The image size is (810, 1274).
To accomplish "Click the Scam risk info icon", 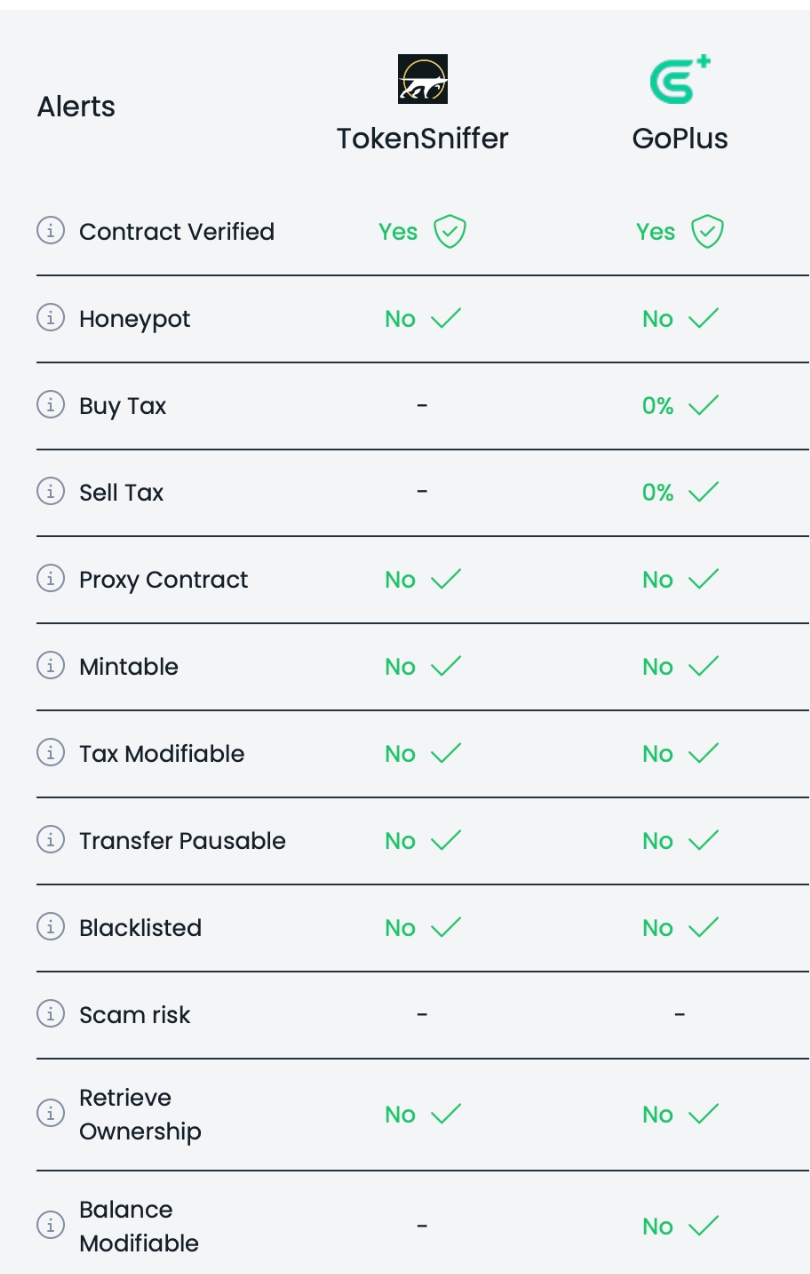I will tap(50, 1014).
